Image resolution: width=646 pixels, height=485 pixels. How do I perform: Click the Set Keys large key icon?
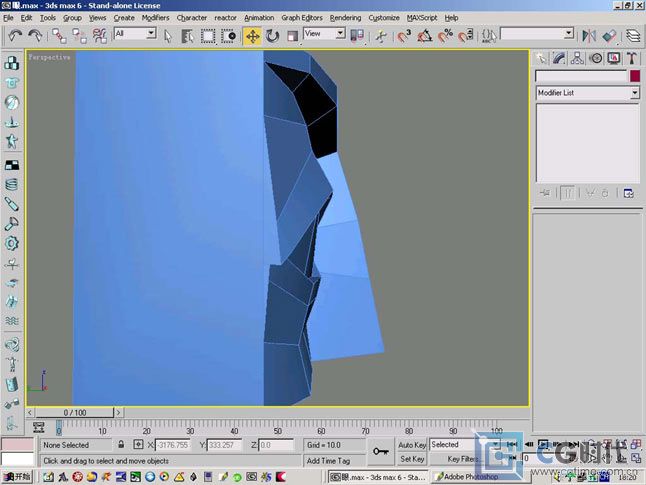pyautogui.click(x=381, y=452)
